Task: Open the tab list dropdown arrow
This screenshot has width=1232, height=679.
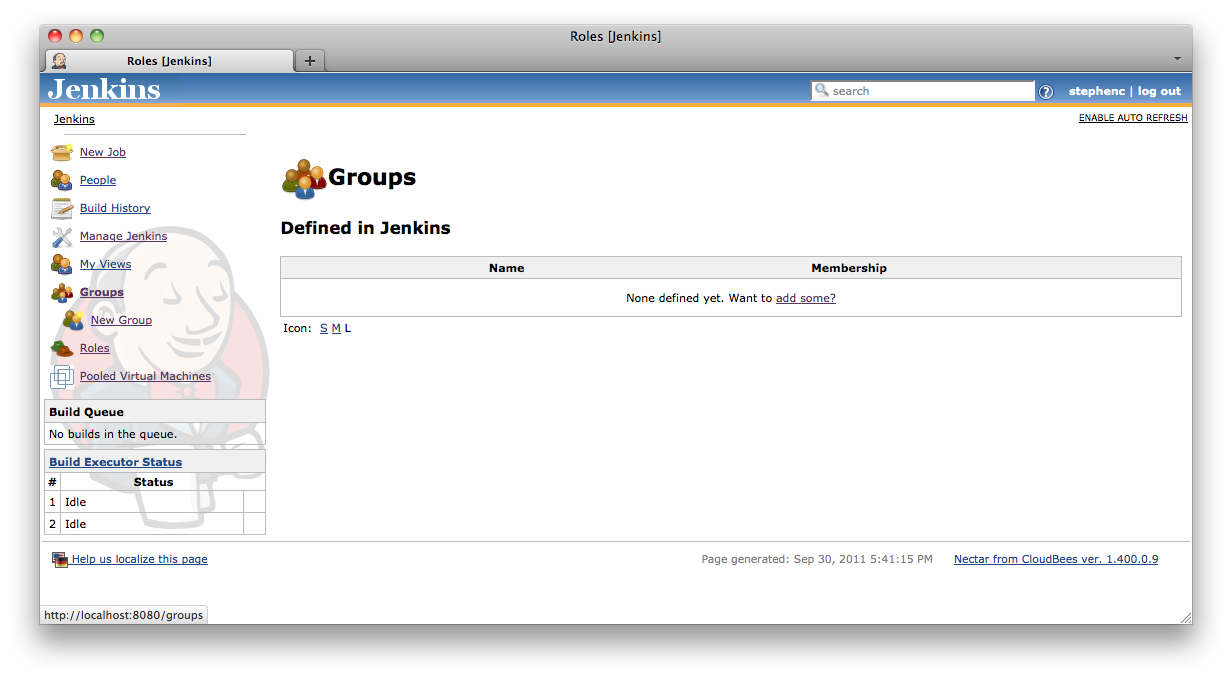Action: 1177,59
